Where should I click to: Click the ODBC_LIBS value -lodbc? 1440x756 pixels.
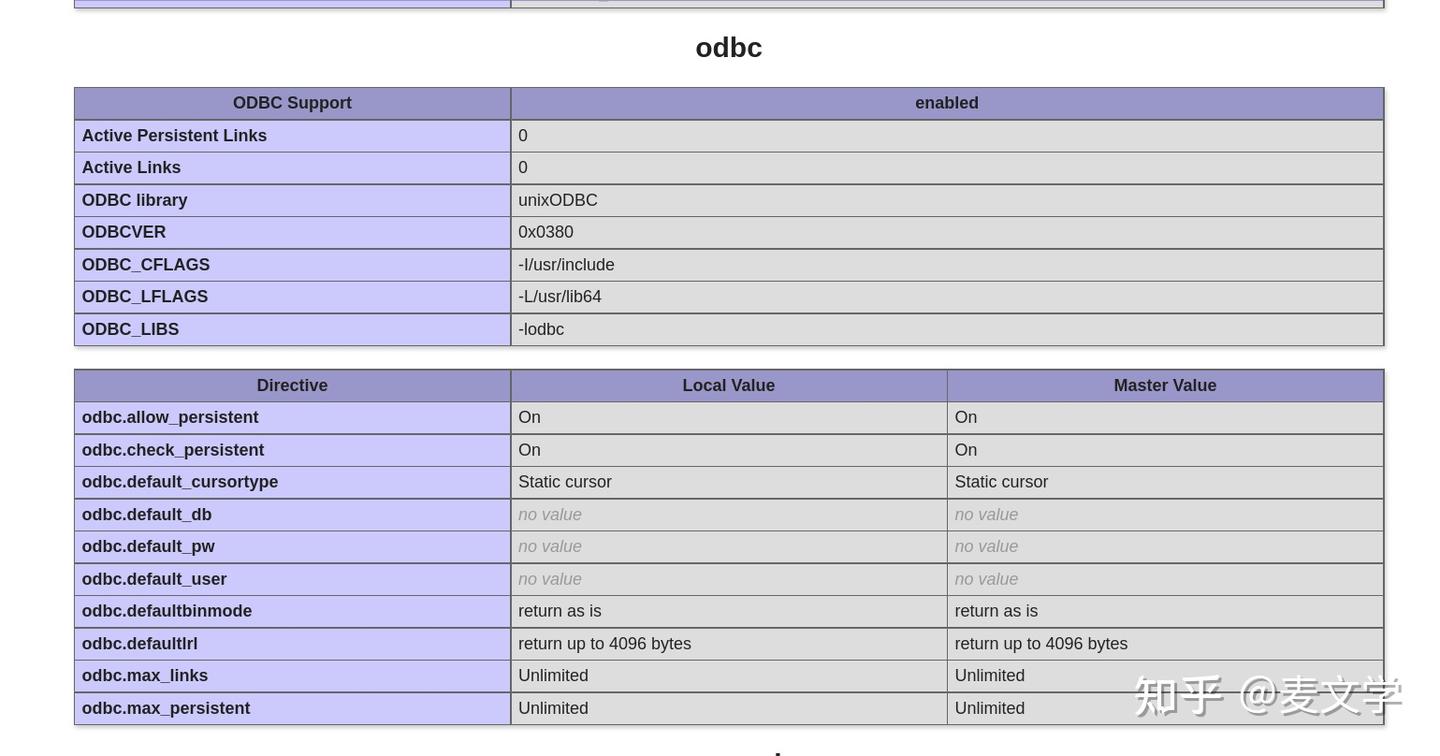coord(541,329)
